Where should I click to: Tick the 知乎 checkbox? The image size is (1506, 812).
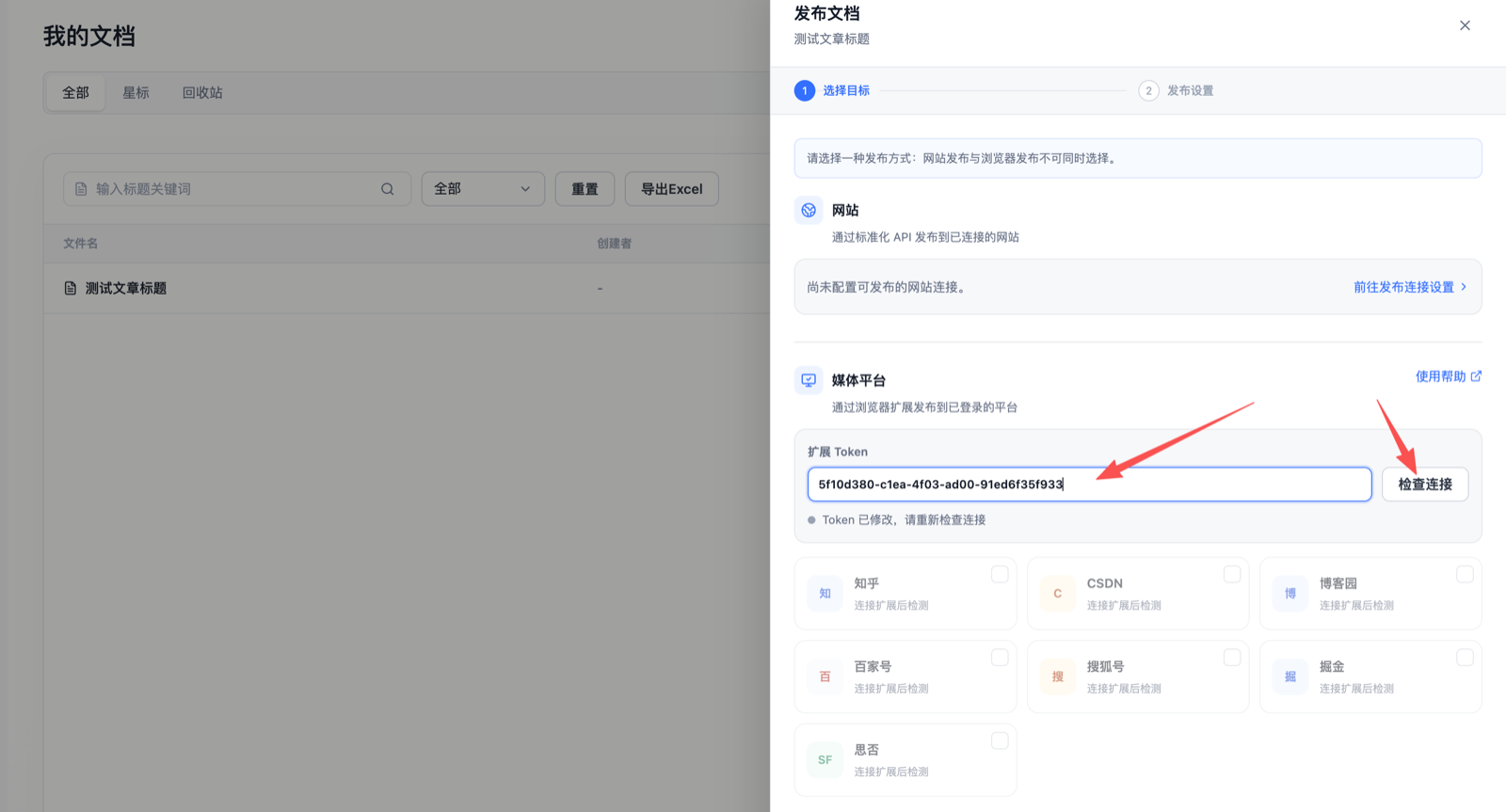tap(1000, 574)
